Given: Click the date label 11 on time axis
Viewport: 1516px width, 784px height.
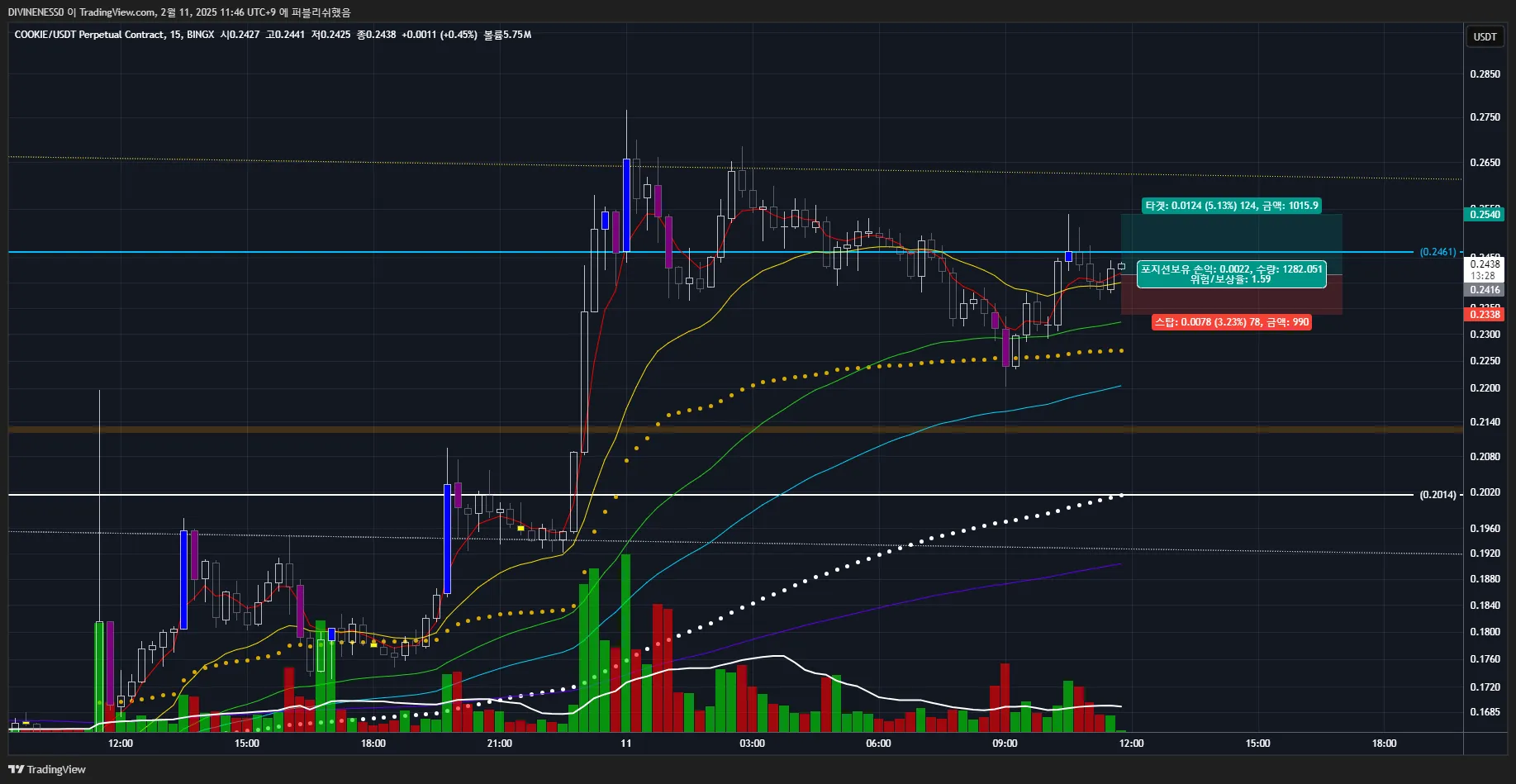Looking at the screenshot, I should click(x=625, y=744).
